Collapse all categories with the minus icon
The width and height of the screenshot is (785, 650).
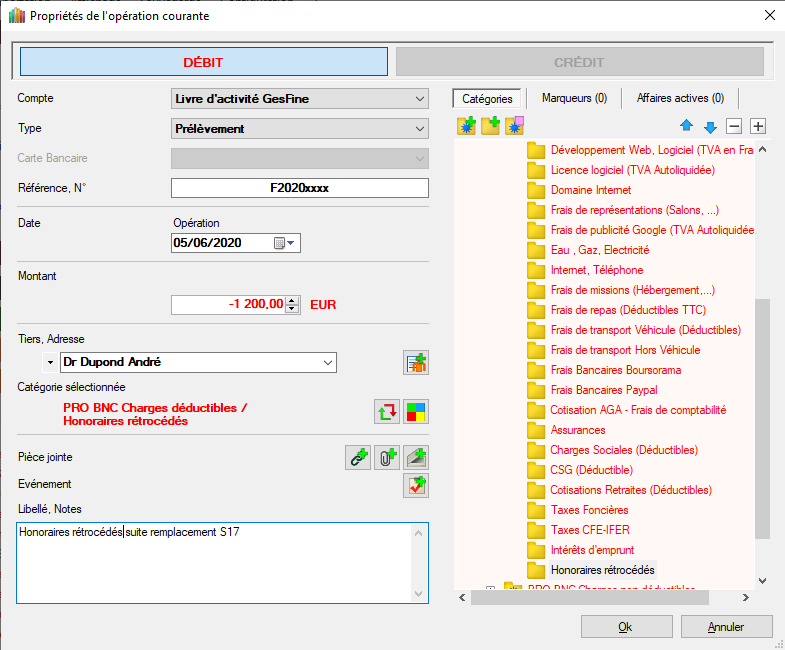(x=734, y=126)
